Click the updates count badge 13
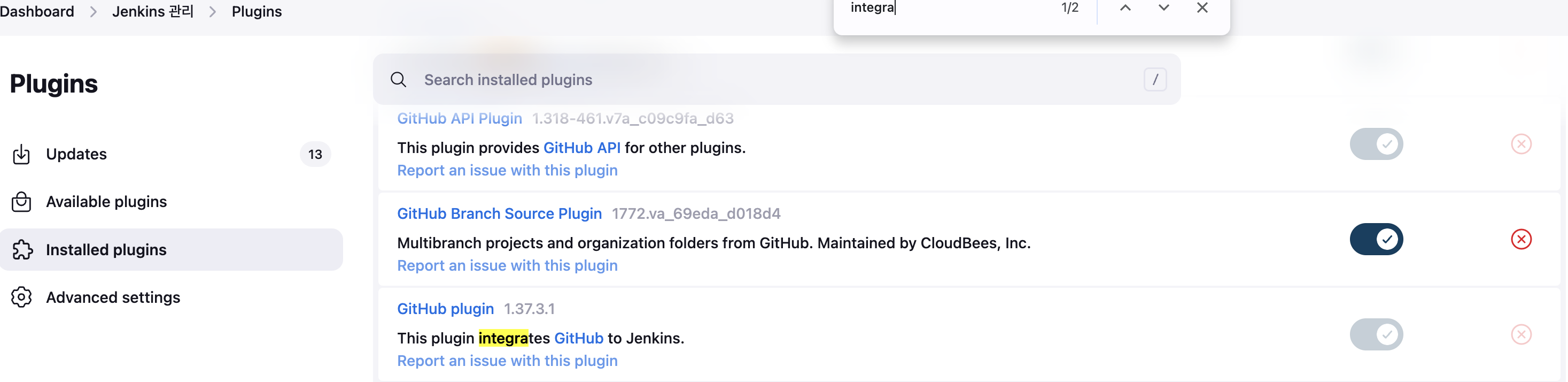This screenshot has width=1568, height=382. click(x=315, y=154)
